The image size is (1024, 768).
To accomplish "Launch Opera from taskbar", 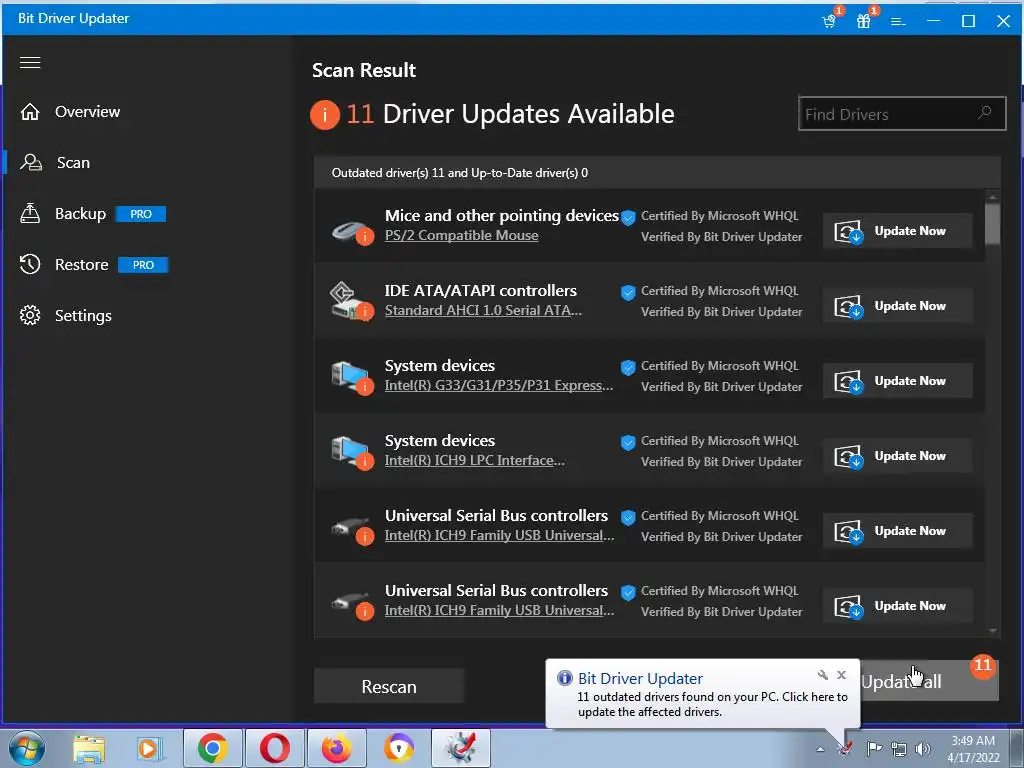I will click(275, 748).
